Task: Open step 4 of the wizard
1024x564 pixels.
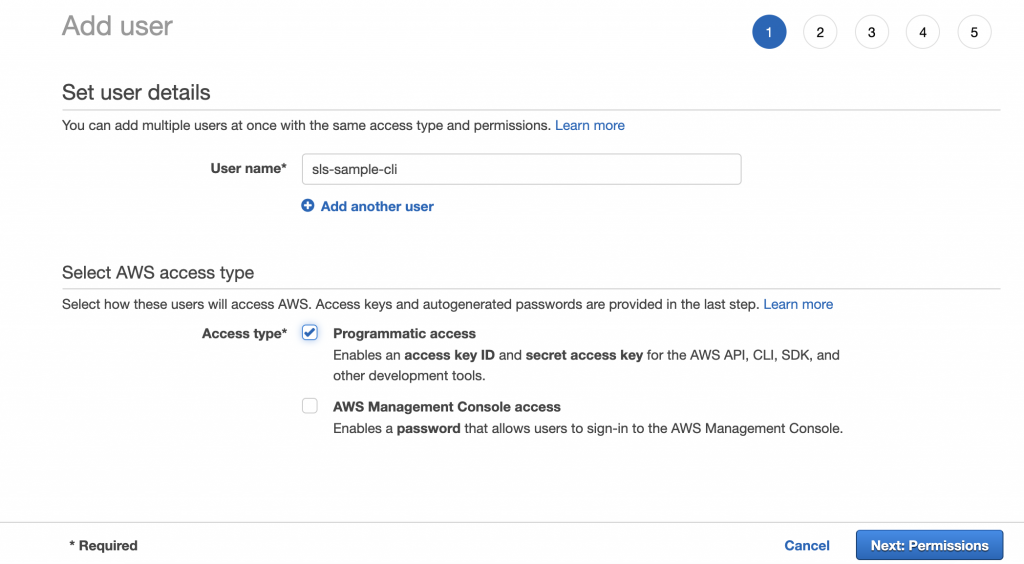Action: [x=923, y=32]
